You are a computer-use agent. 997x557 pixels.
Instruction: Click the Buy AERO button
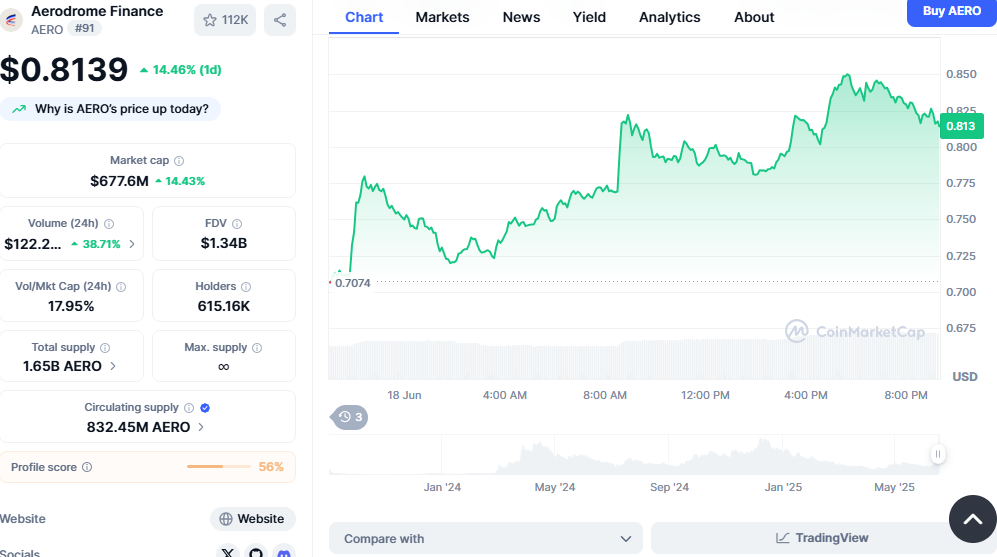(x=951, y=11)
